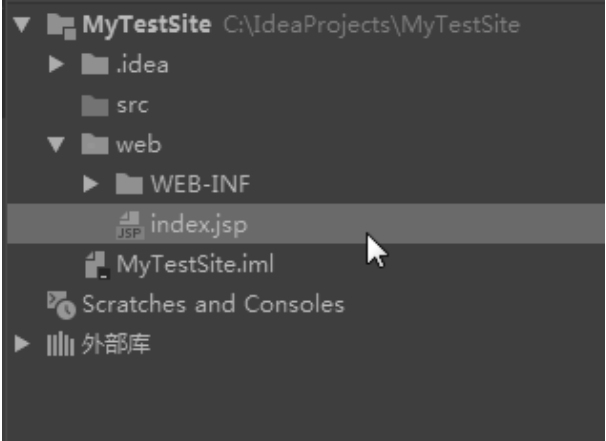Select the MyTestSite project name label
This screenshot has height=441, width=606.
pyautogui.click(x=146, y=25)
